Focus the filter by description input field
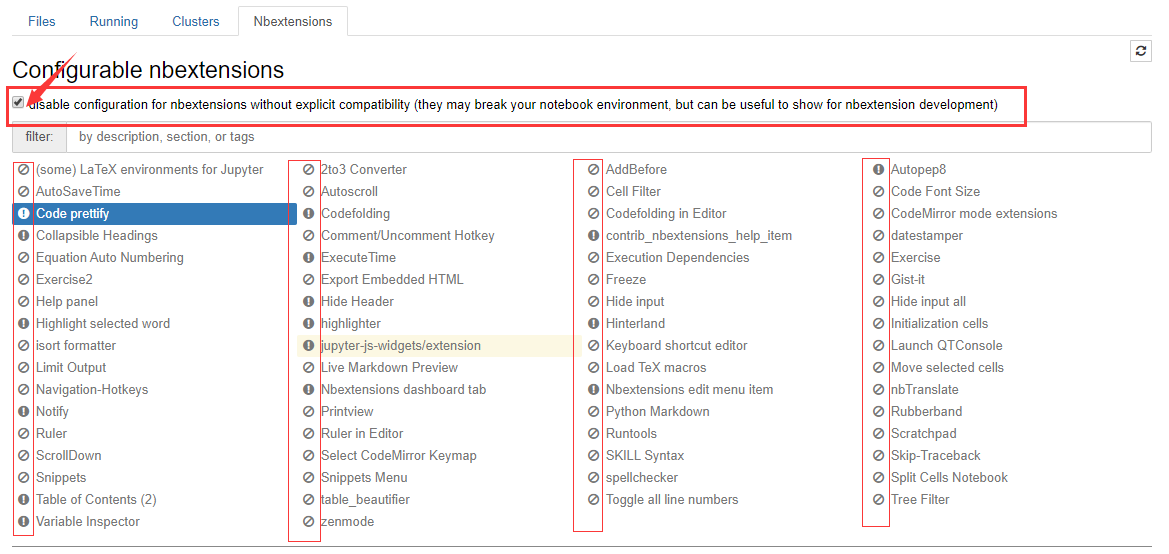 tap(608, 137)
